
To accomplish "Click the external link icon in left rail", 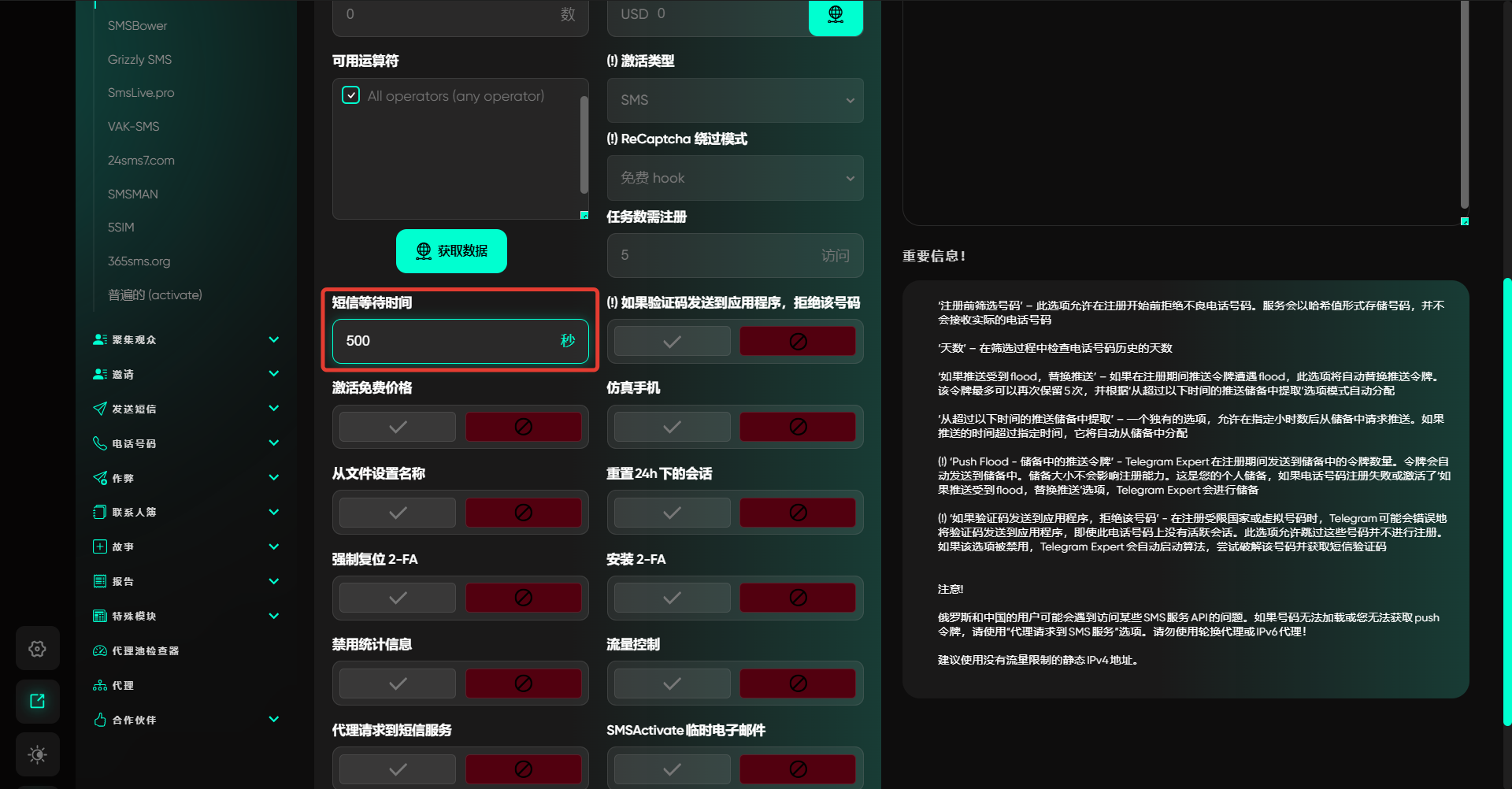I will pos(37,702).
